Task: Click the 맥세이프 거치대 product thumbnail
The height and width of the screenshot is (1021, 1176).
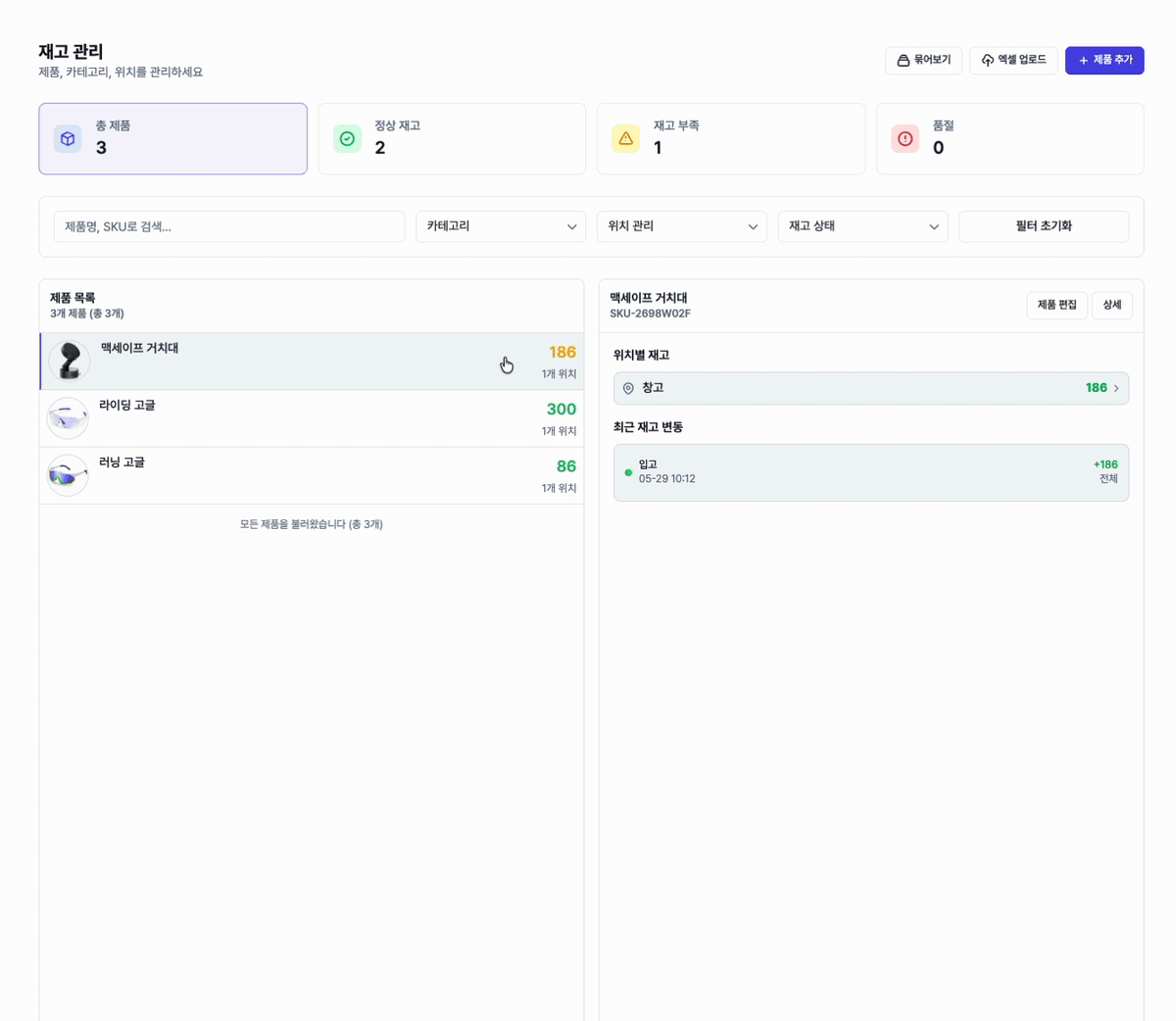Action: pyautogui.click(x=69, y=362)
